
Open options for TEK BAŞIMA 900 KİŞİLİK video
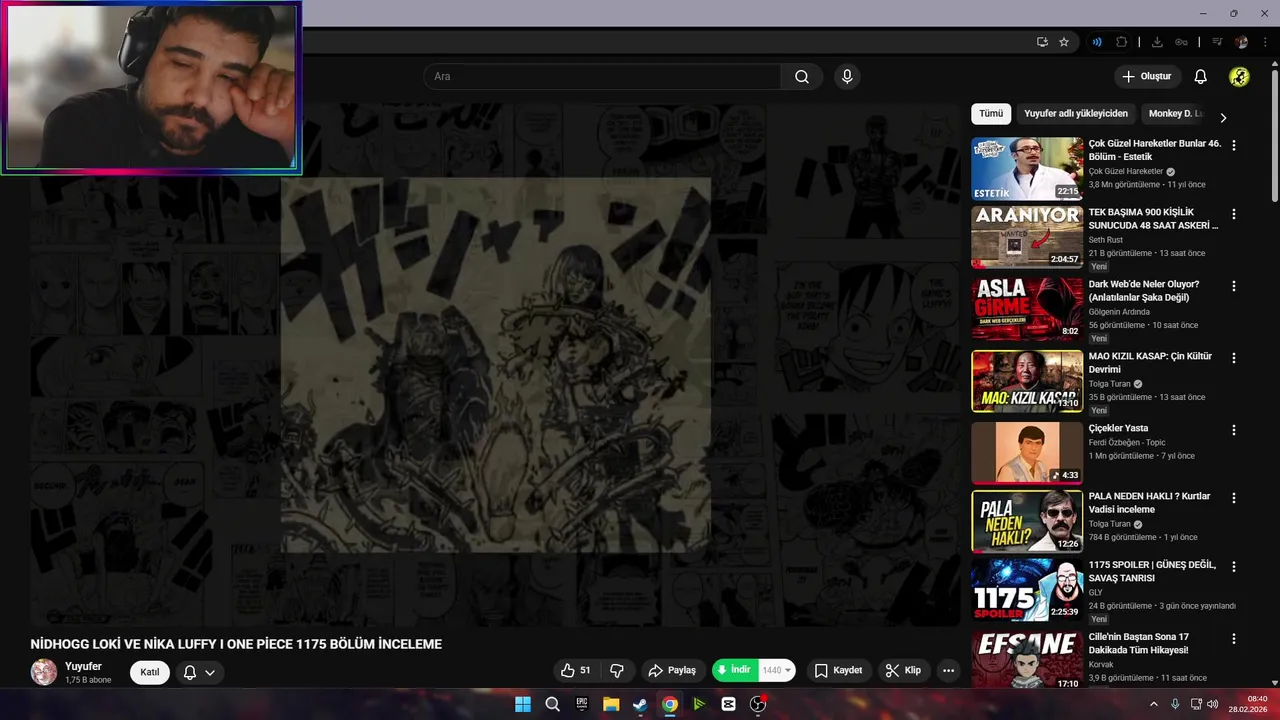click(1233, 214)
